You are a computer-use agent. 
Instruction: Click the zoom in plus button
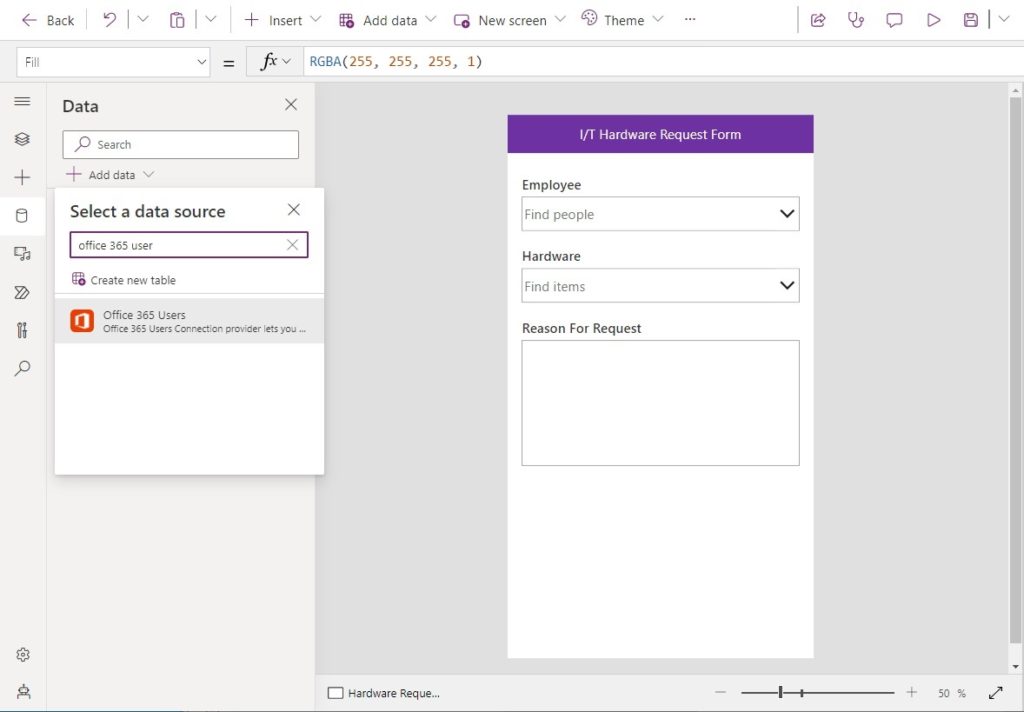(x=912, y=692)
